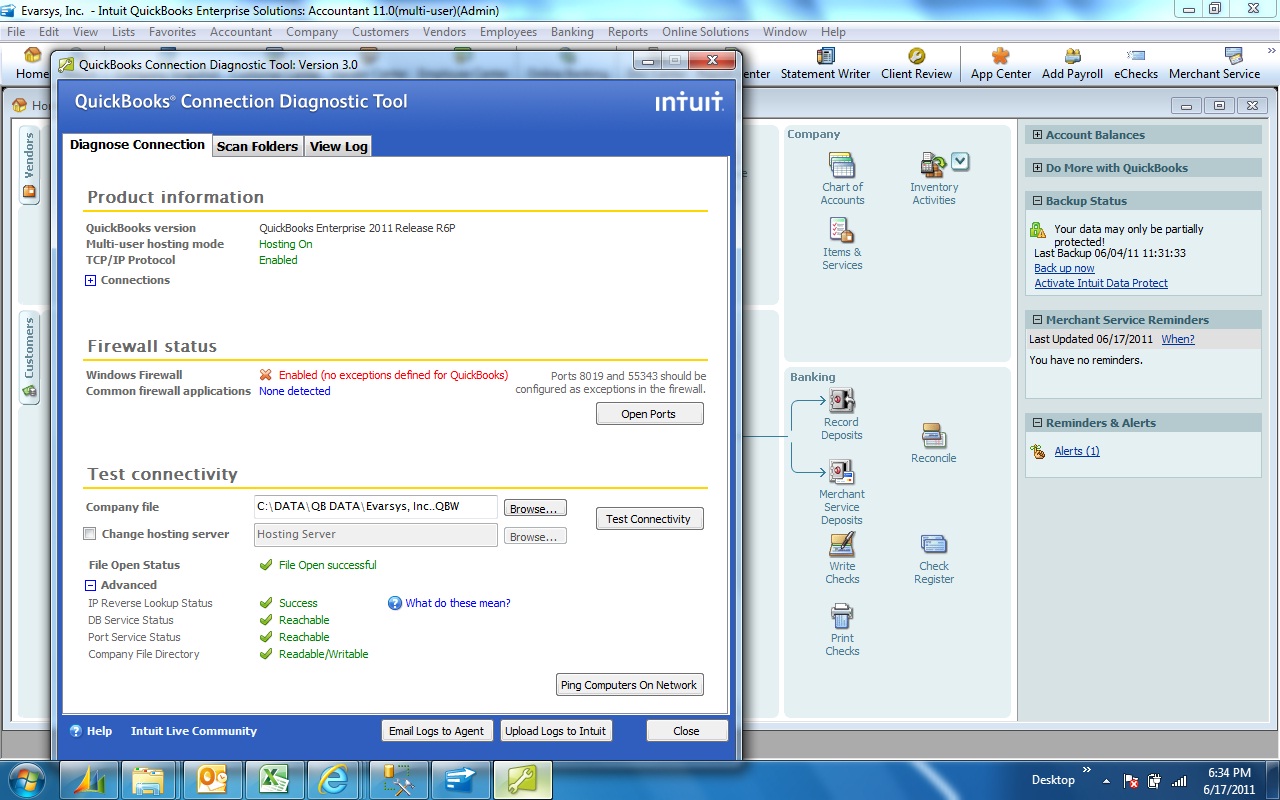
Task: Click the Desktop toolbar on taskbar
Action: tap(1053, 780)
